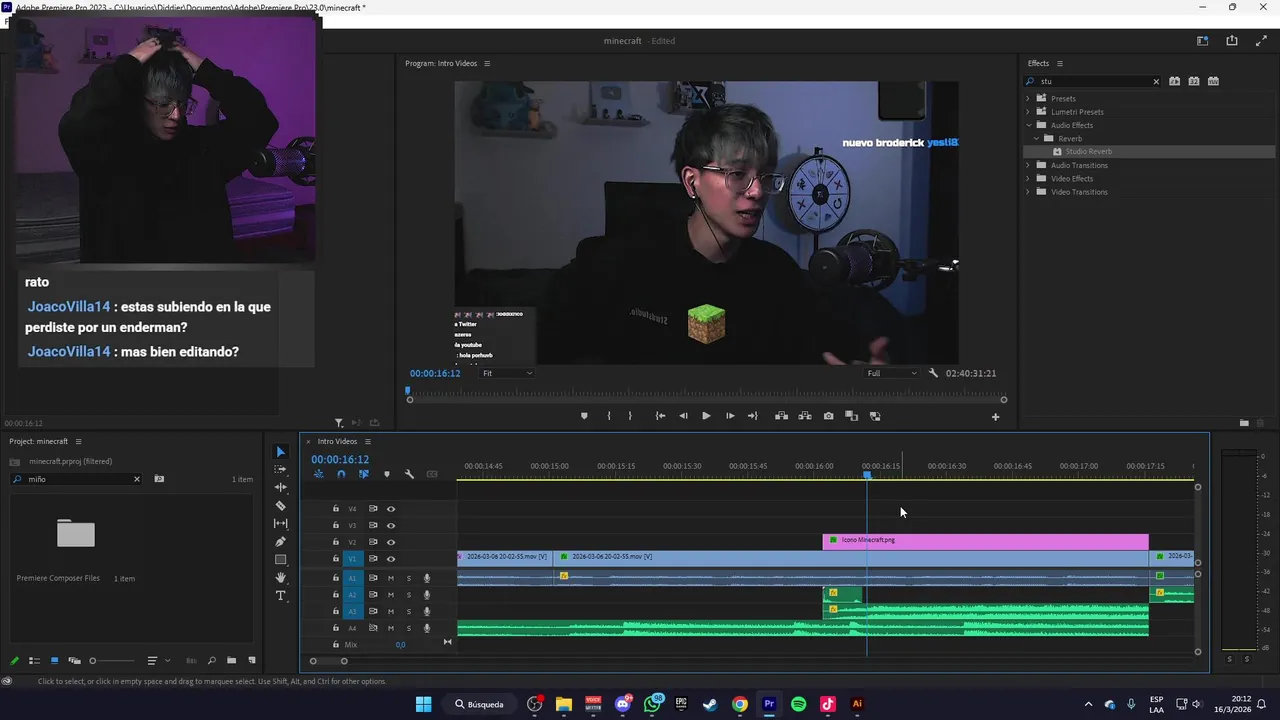
Task: Click the Lift button in Program monitor
Action: point(781,416)
